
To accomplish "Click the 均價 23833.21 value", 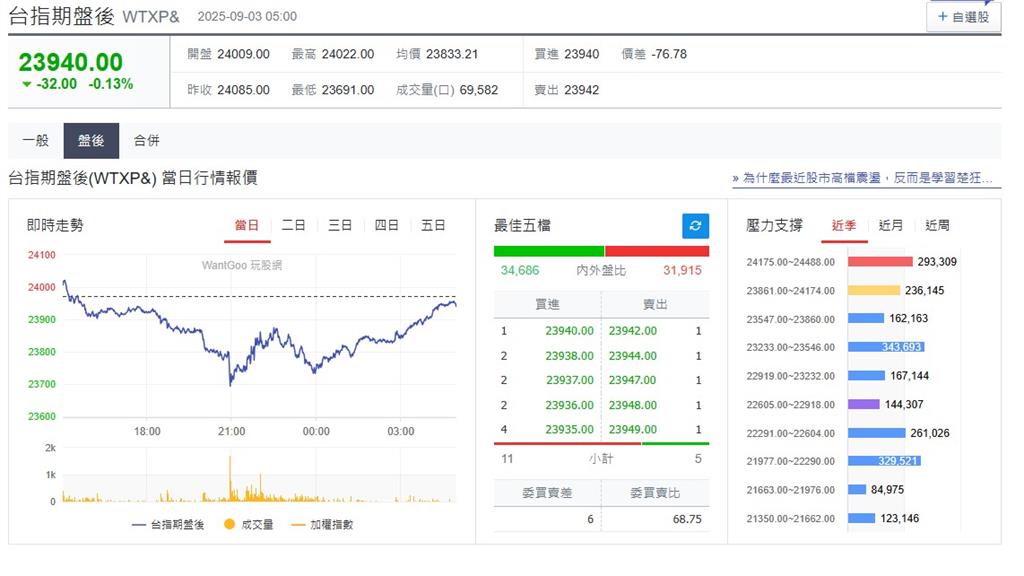I will click(x=452, y=54).
